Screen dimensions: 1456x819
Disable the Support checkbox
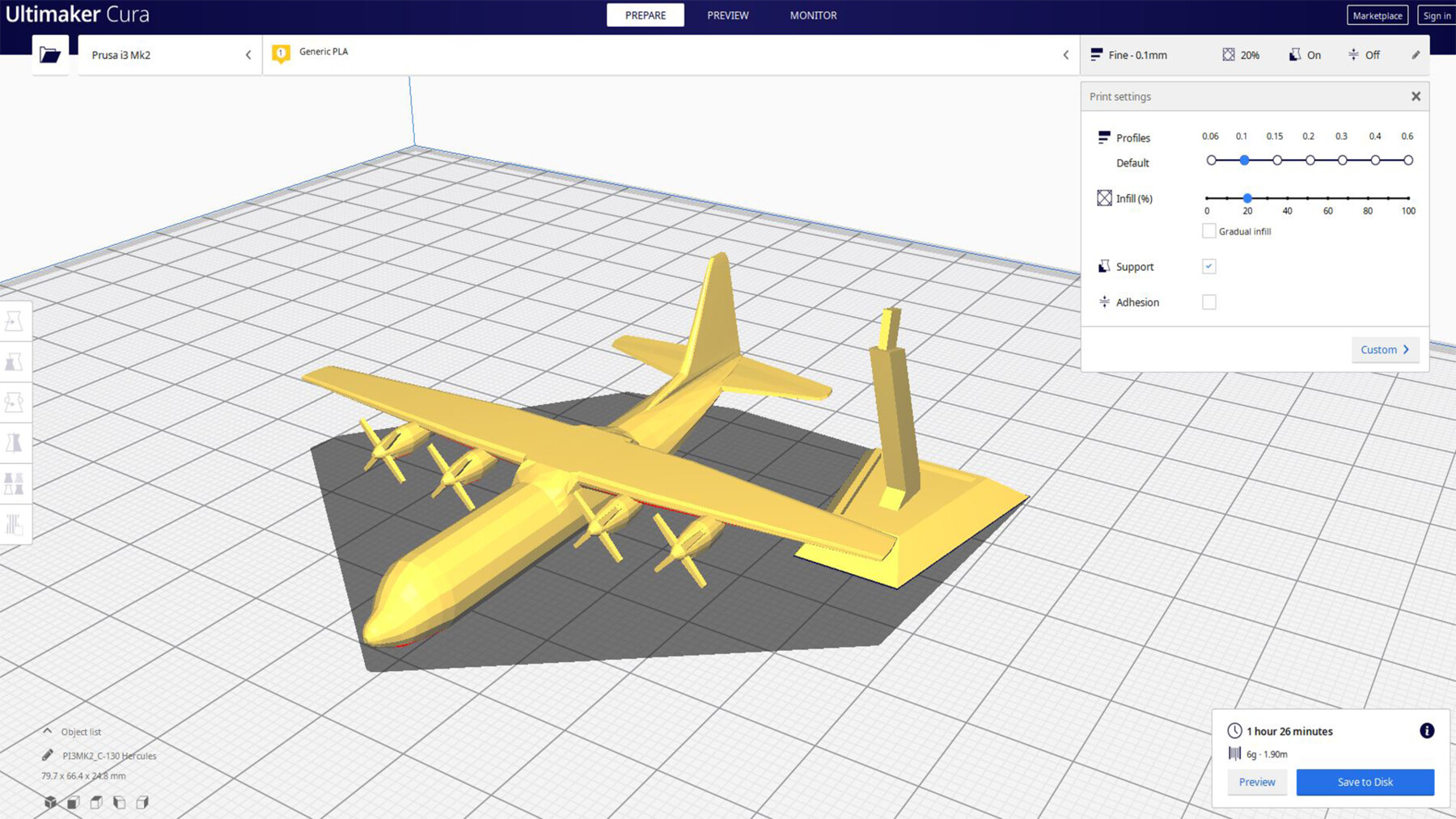pyautogui.click(x=1208, y=266)
